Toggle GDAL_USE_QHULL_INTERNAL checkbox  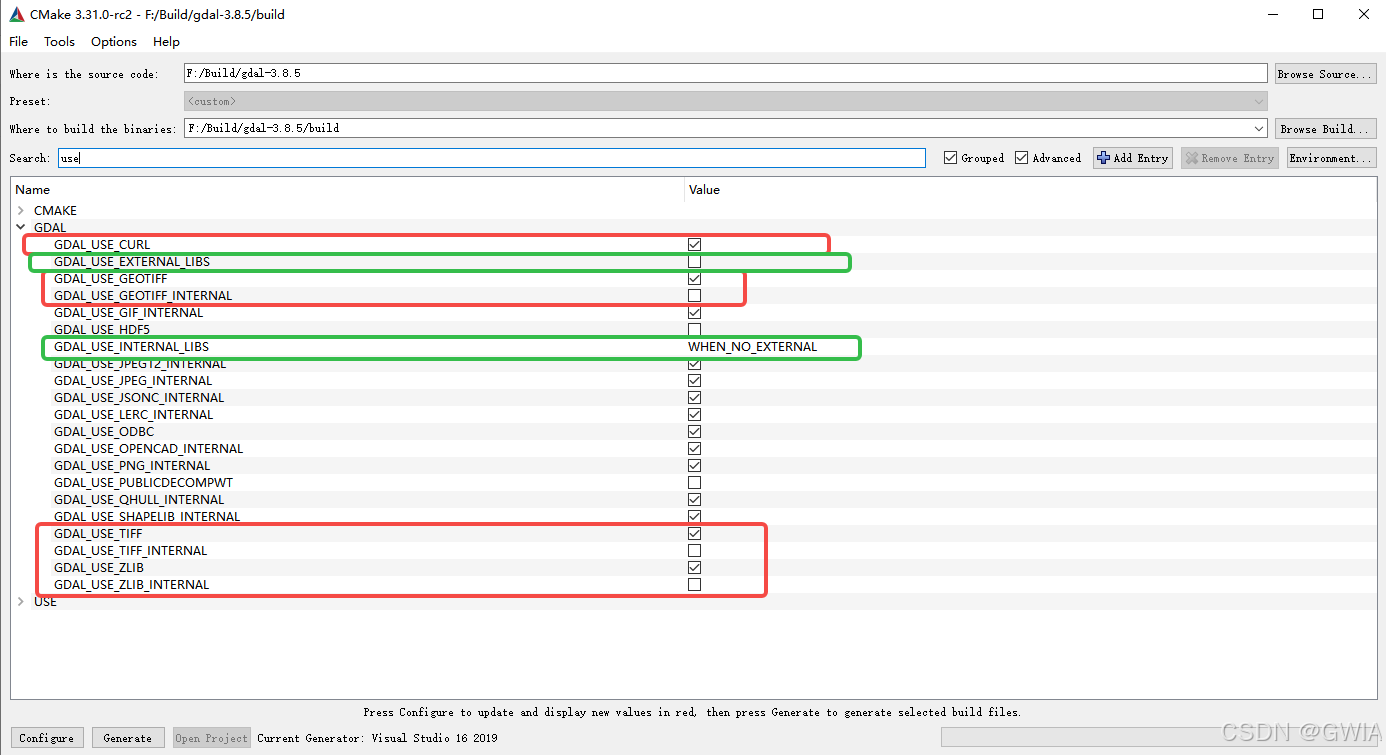click(x=694, y=500)
